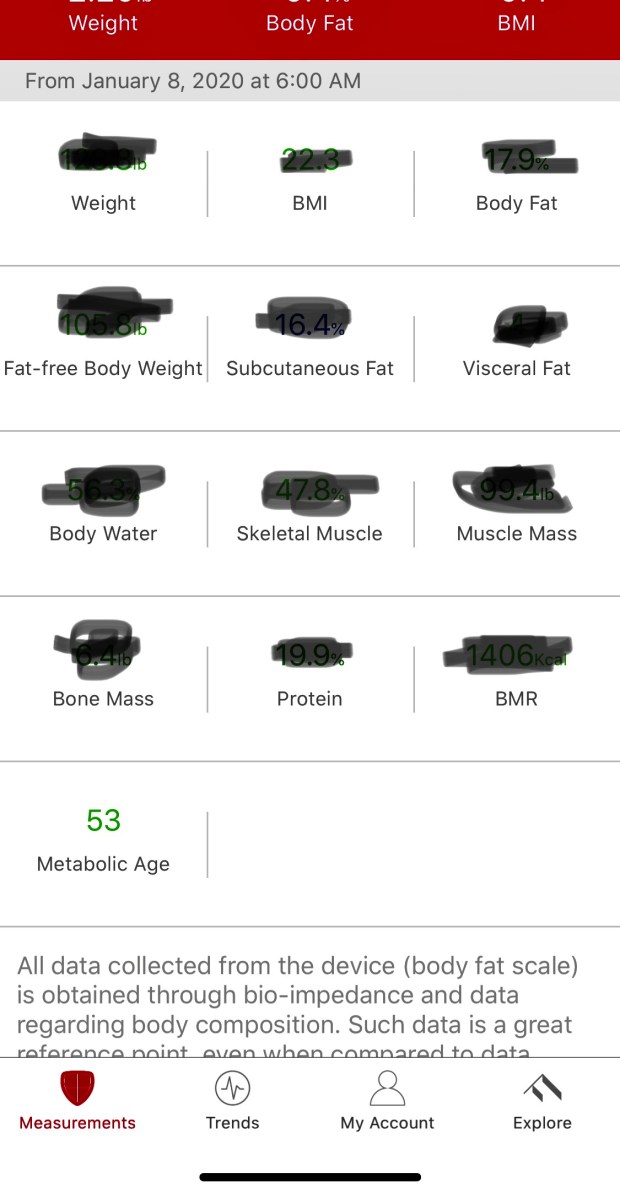Open the Body Water tile
The image size is (620, 1194).
pos(103,512)
